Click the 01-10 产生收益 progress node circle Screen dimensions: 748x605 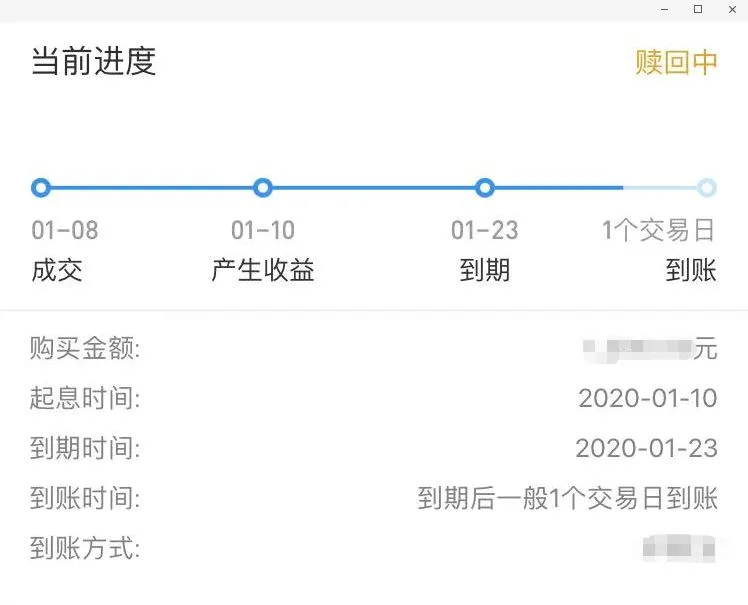pos(263,188)
